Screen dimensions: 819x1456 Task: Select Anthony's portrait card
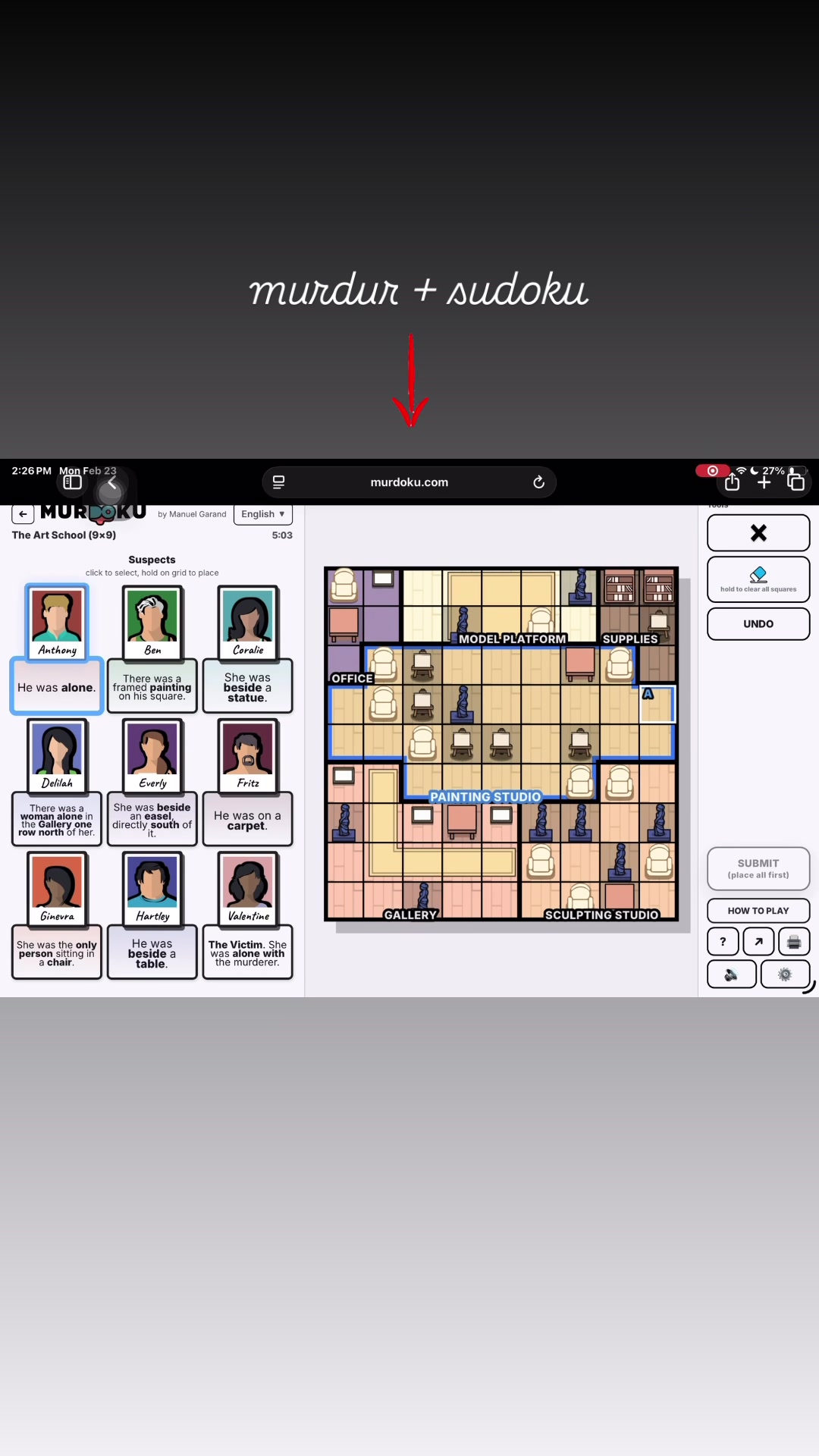tap(57, 622)
